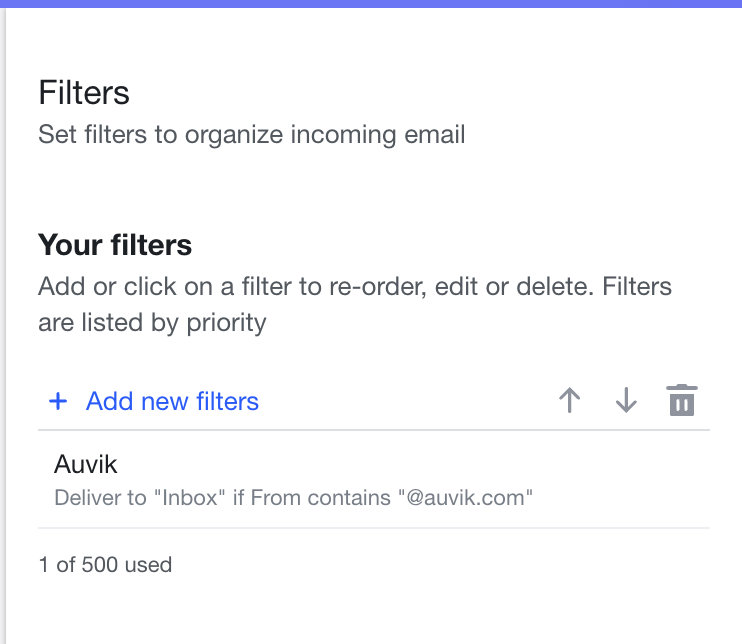Click "Set filters to organize incoming email" subtitle
The width and height of the screenshot is (742, 644).
252,134
